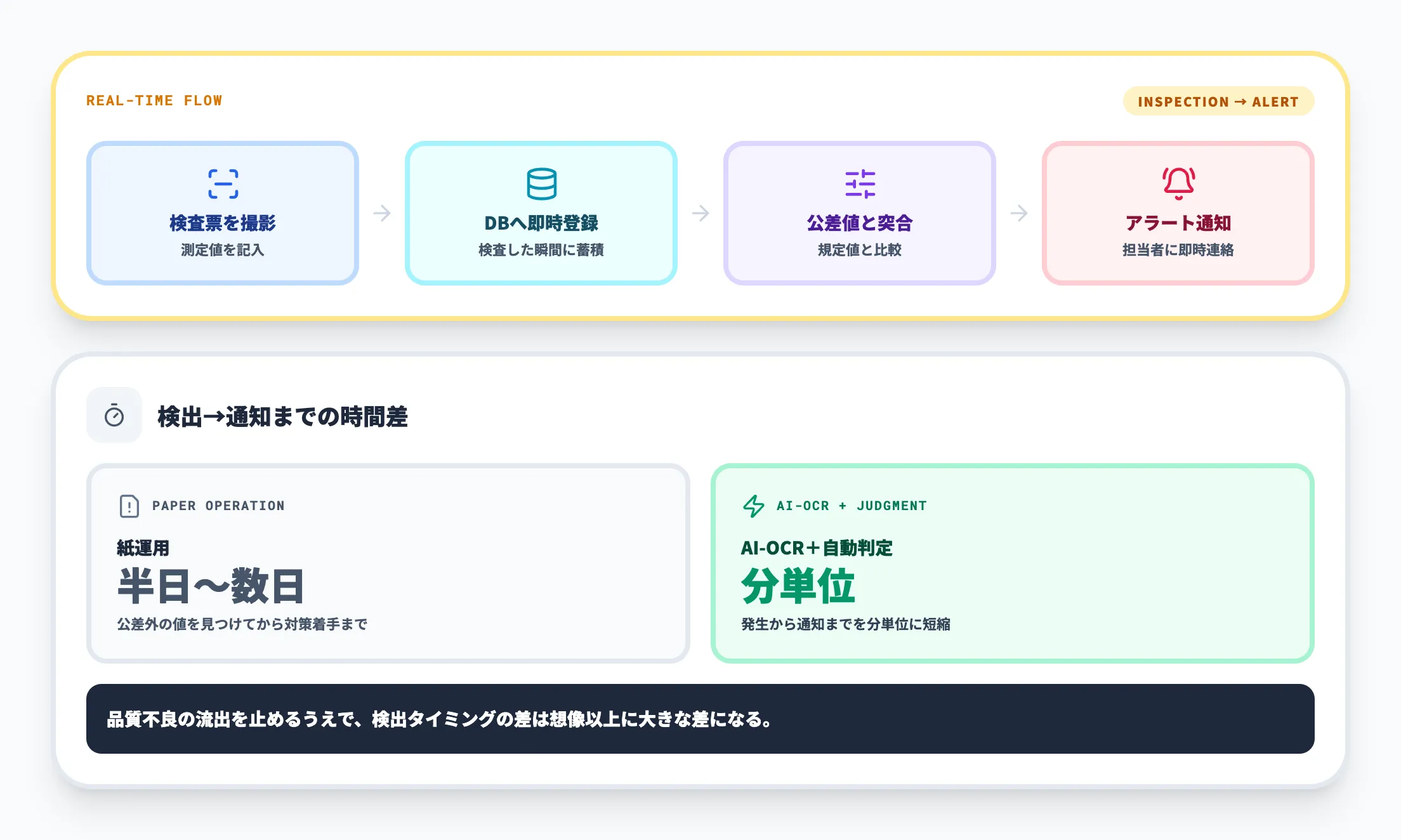Click the 公差値と突合 step card
Screen dimensions: 1401x840
(860, 214)
